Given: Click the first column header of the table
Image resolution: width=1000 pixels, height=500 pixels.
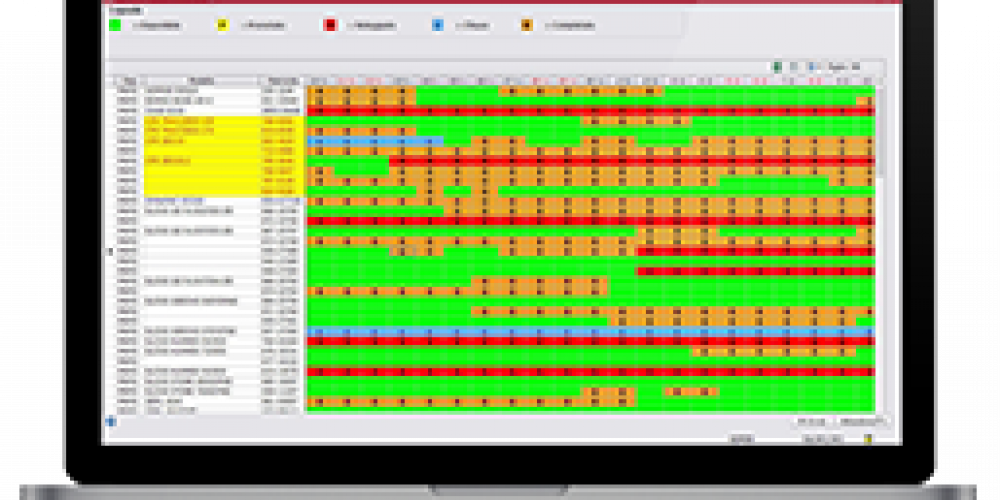Looking at the screenshot, I should pyautogui.click(x=128, y=80).
